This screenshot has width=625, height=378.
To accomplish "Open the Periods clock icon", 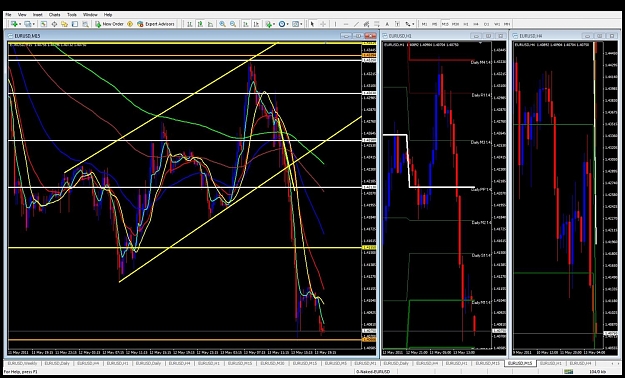I will tap(281, 24).
